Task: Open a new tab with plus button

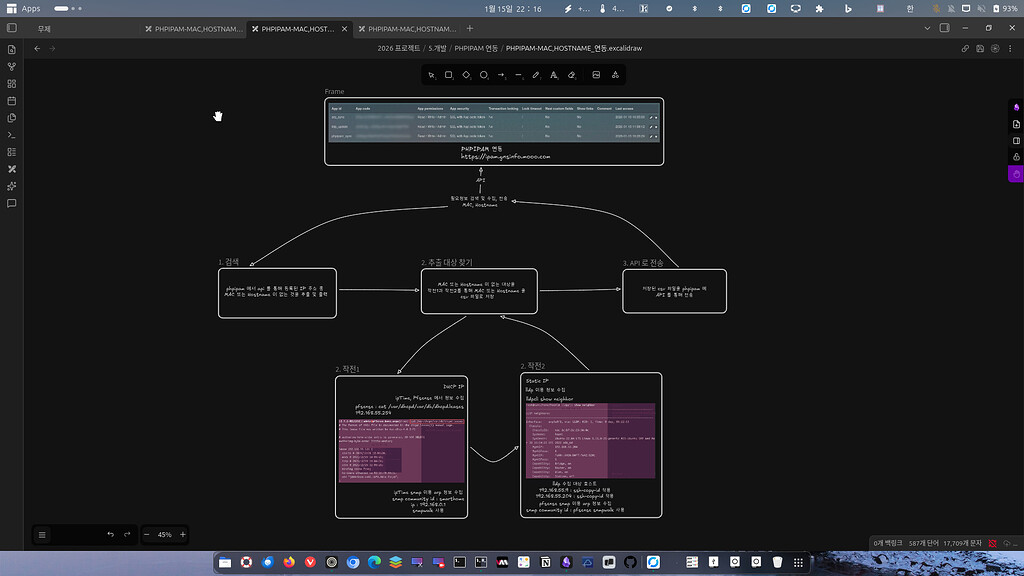Action: [x=470, y=29]
